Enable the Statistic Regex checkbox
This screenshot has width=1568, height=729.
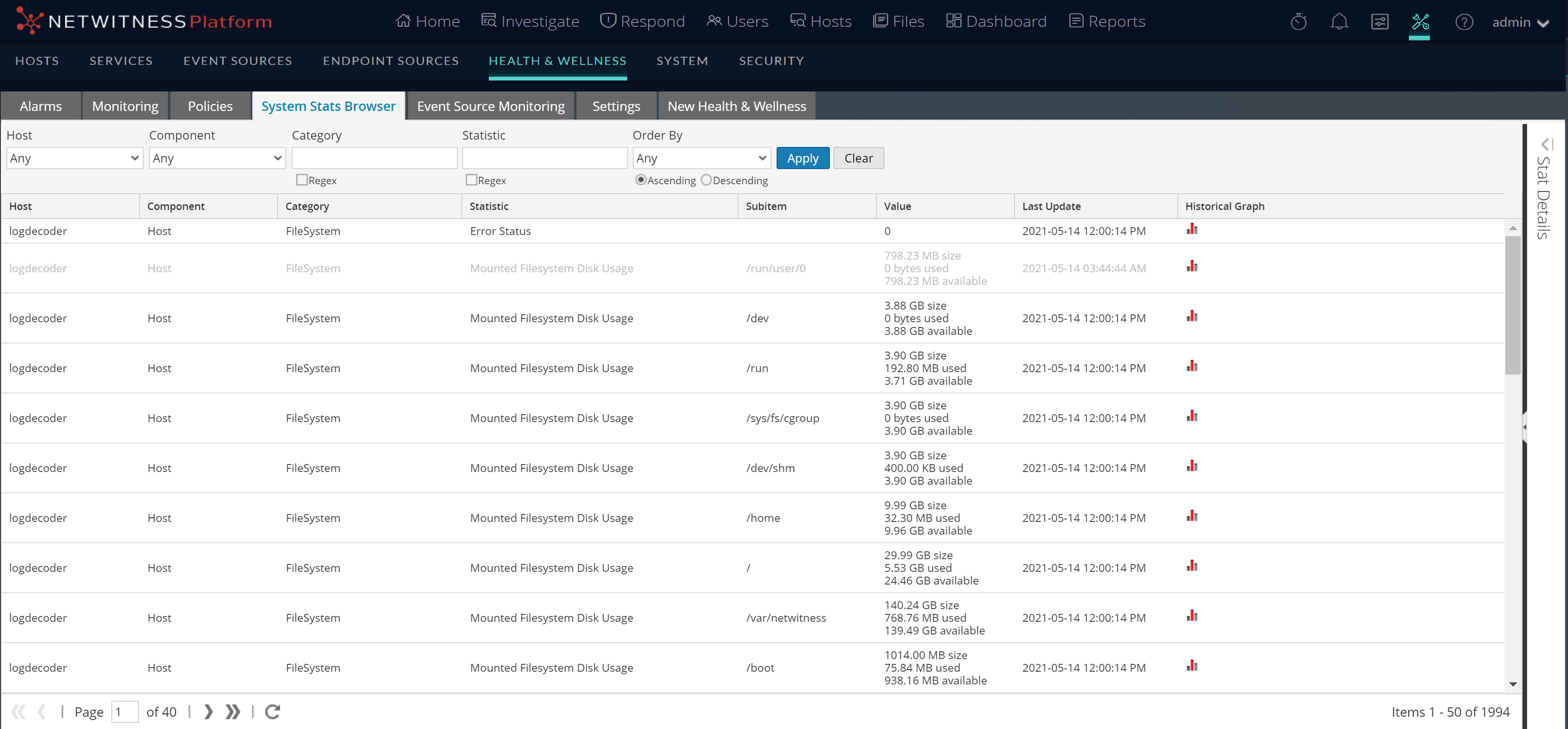click(471, 180)
